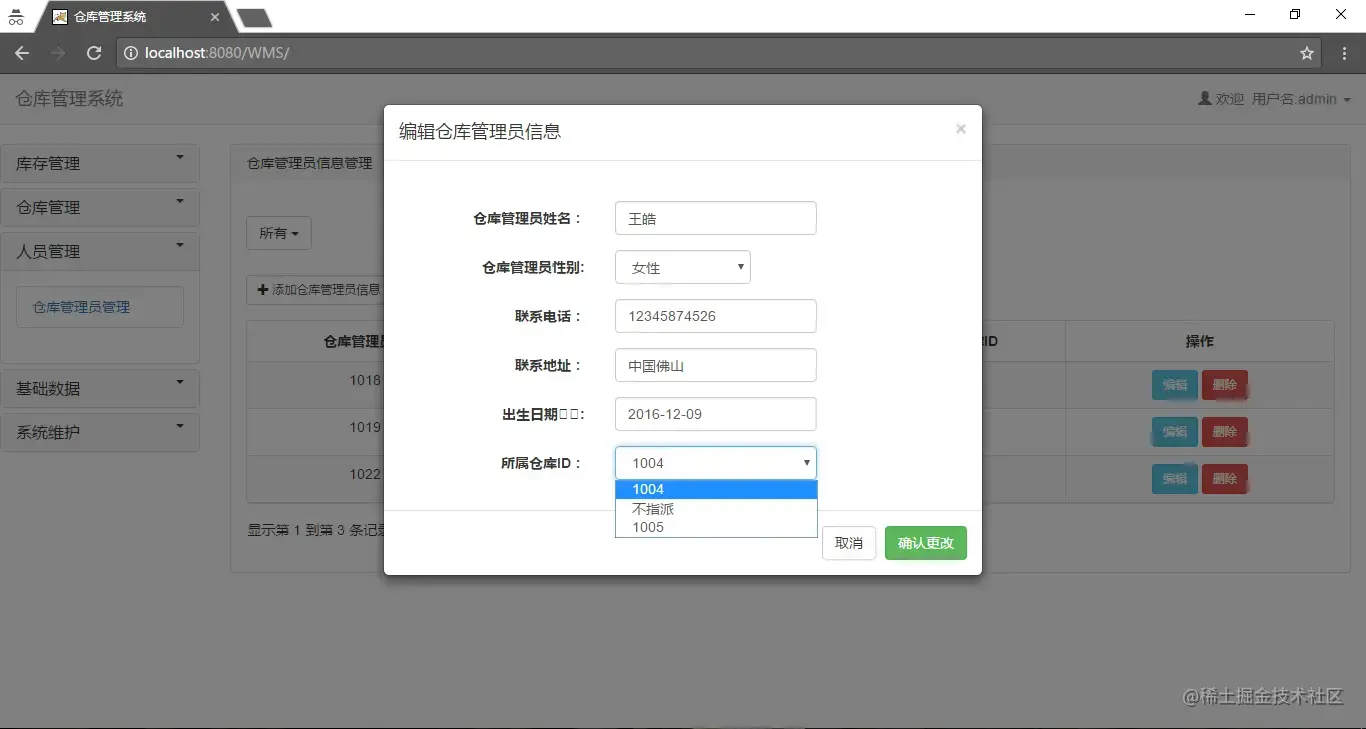Click 编辑 button in row 1018
The height and width of the screenshot is (729, 1366).
1175,385
